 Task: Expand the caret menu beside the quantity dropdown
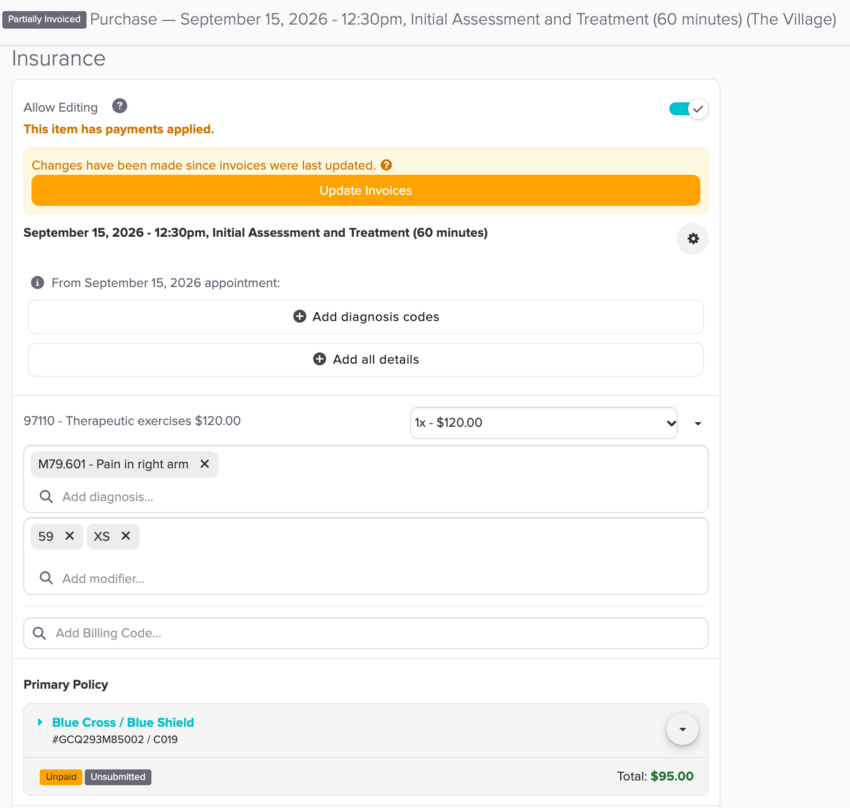coord(698,423)
